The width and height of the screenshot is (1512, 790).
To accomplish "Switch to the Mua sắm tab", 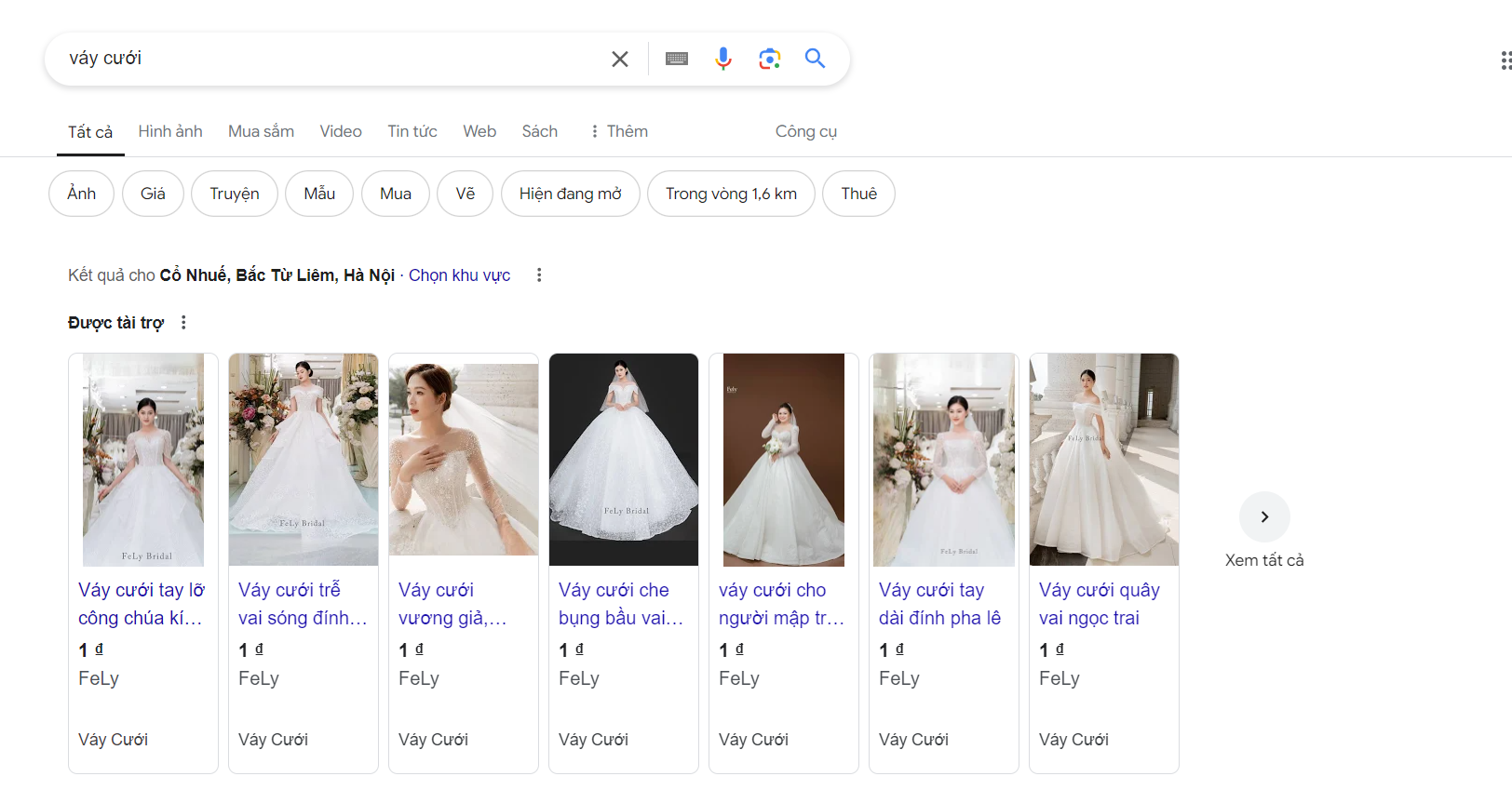I will pos(261,131).
